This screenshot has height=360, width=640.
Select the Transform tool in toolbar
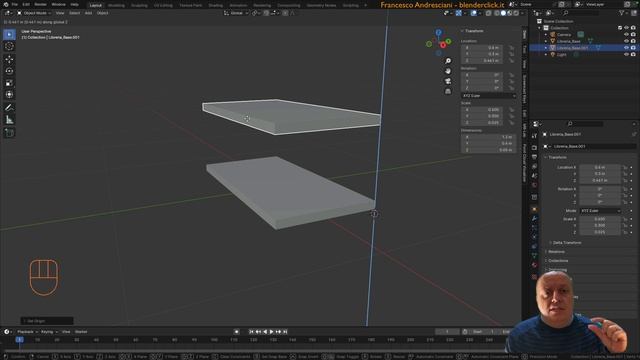pyautogui.click(x=9, y=95)
